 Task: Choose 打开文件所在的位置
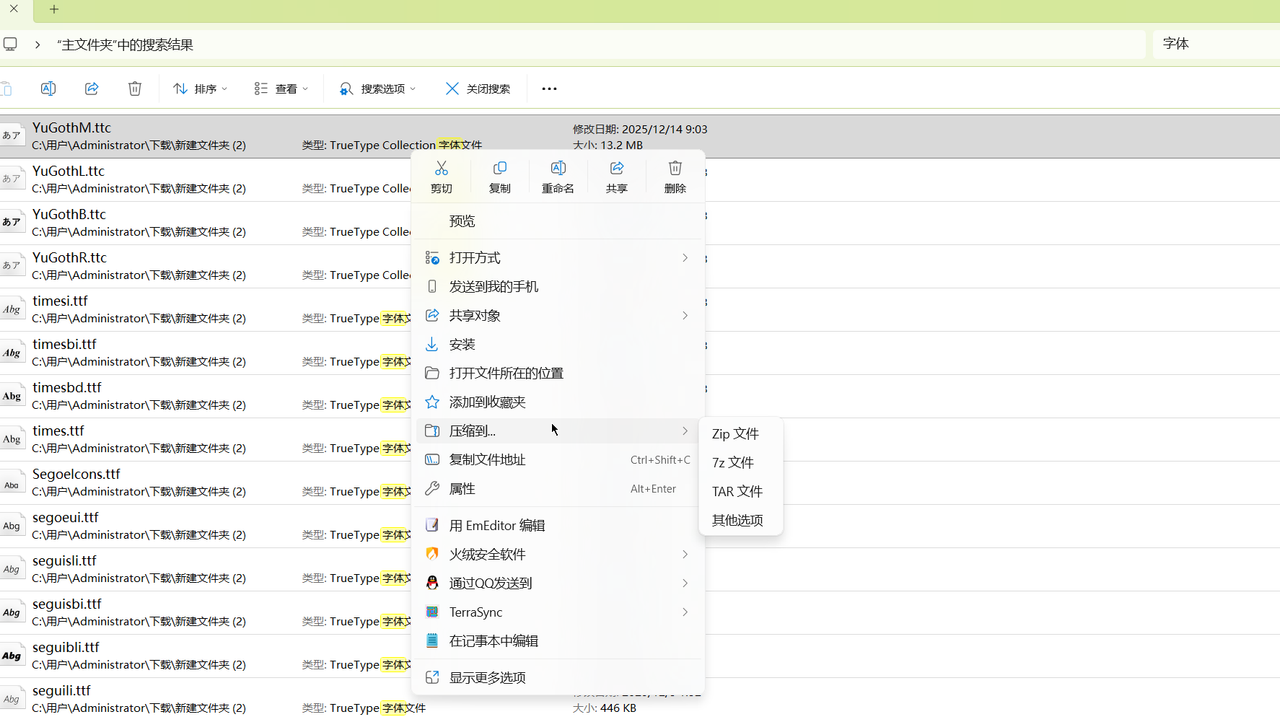[558, 373]
